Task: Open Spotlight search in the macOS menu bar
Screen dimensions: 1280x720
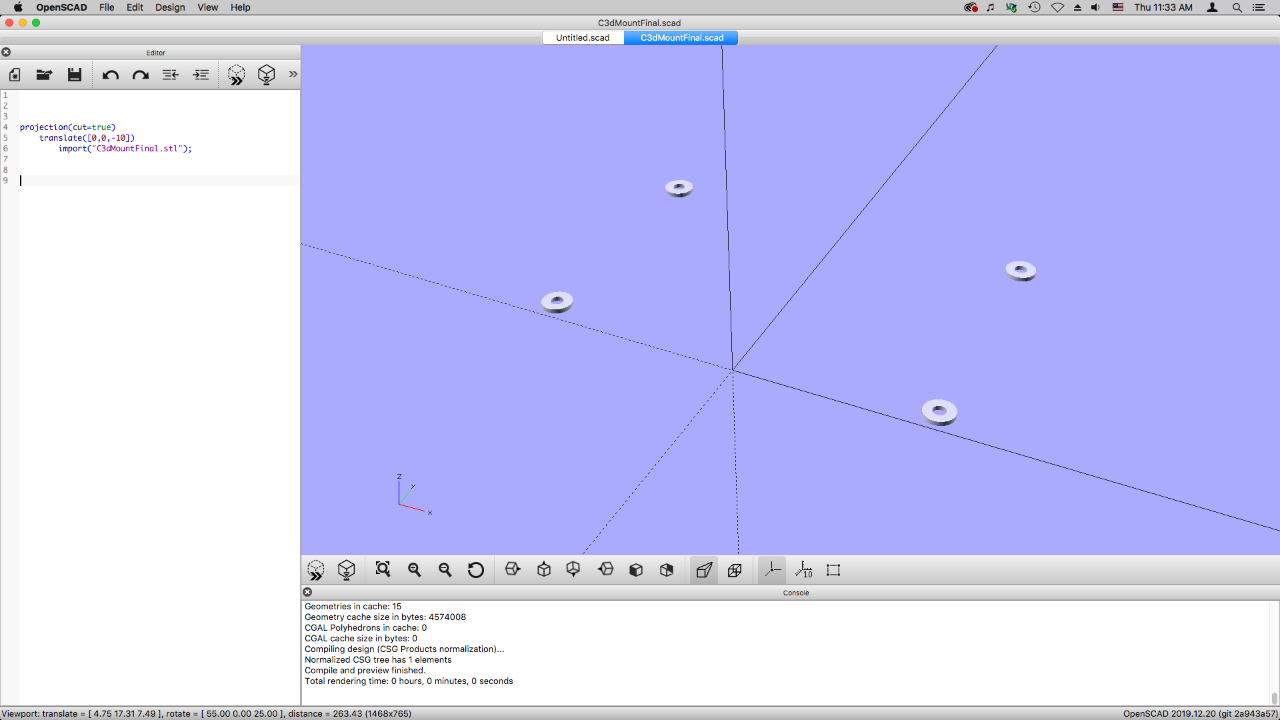Action: 1237,7
